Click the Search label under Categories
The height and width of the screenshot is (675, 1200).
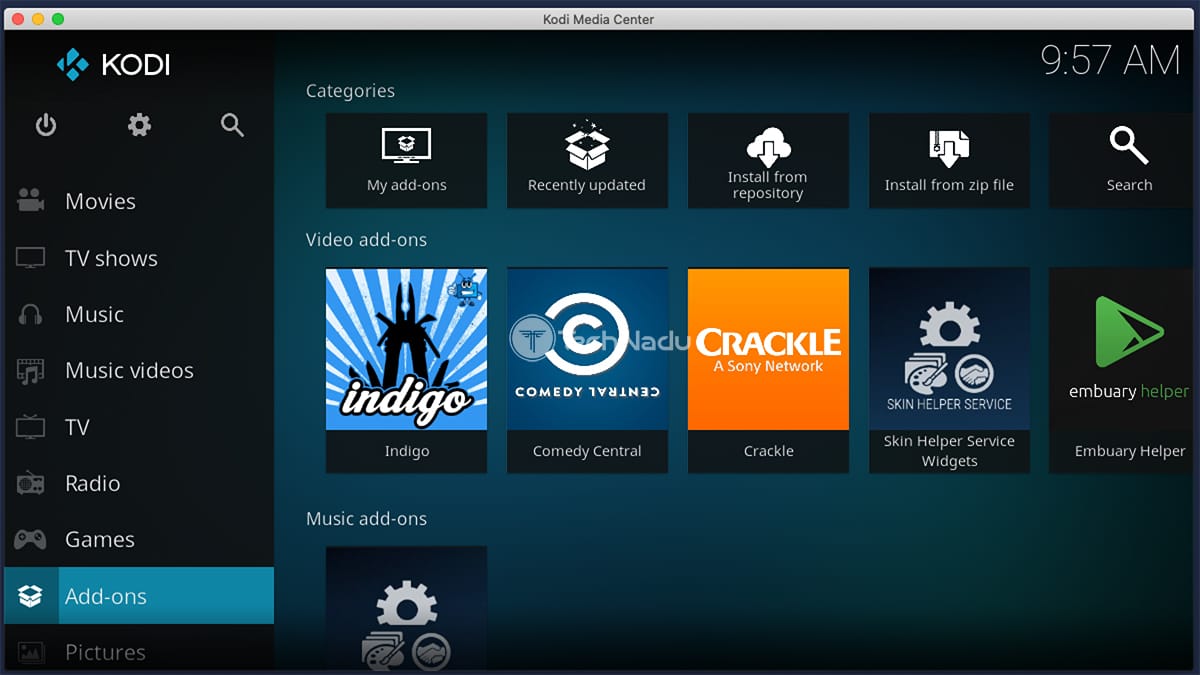click(1129, 185)
